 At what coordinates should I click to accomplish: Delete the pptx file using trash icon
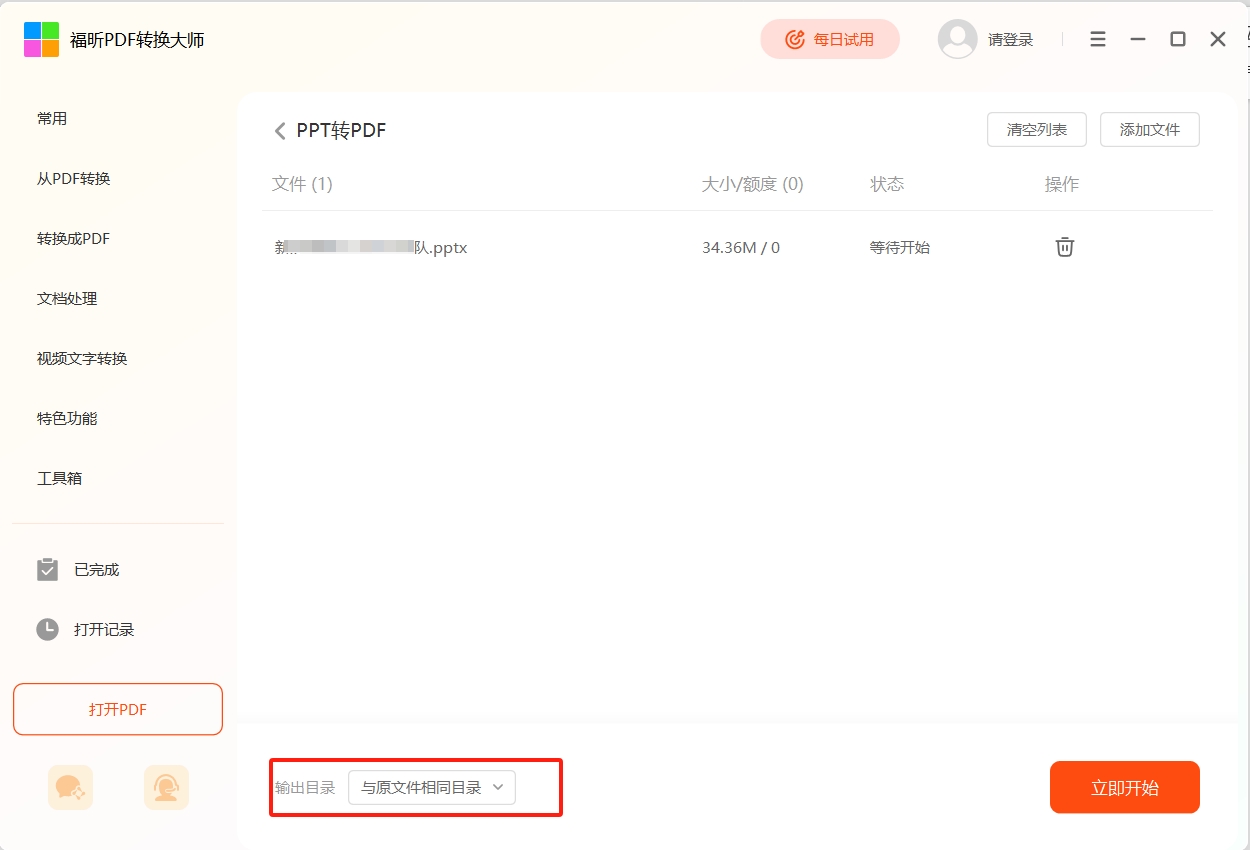point(1065,247)
